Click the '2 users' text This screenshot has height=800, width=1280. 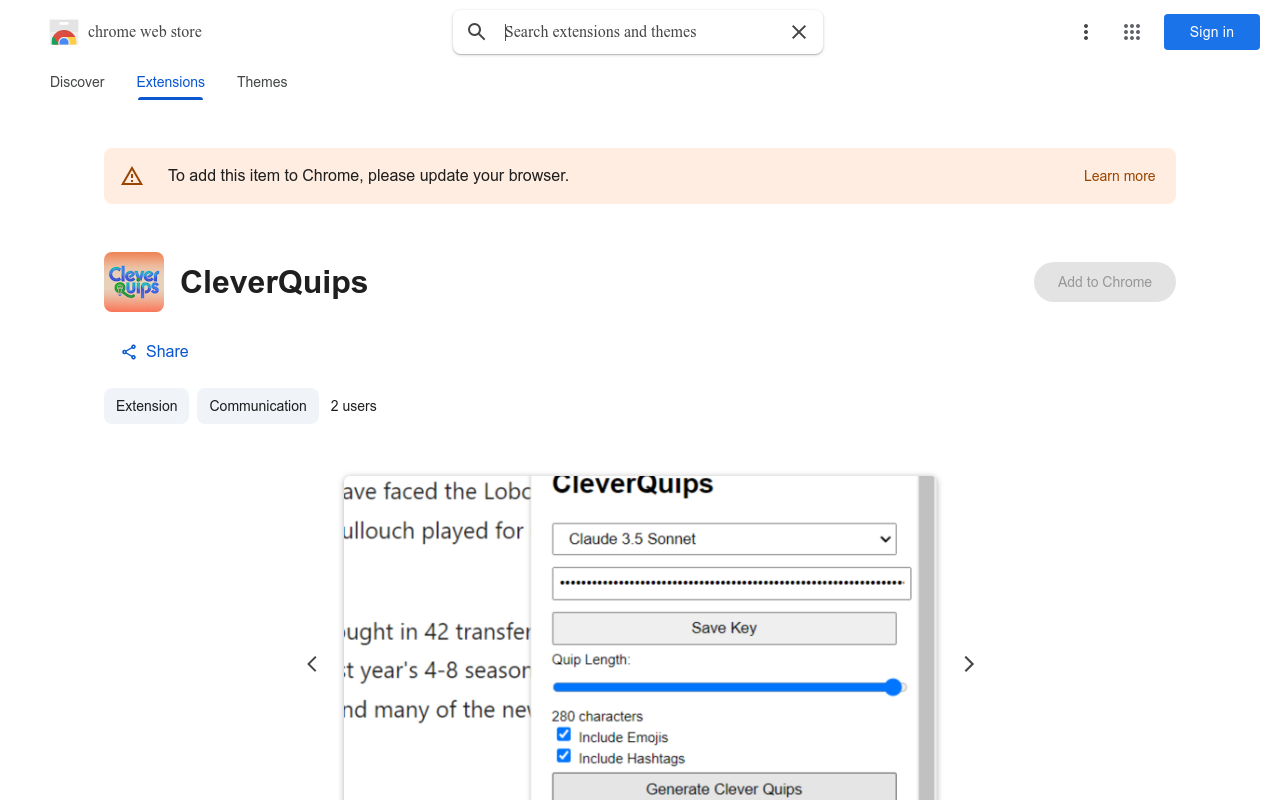(353, 406)
